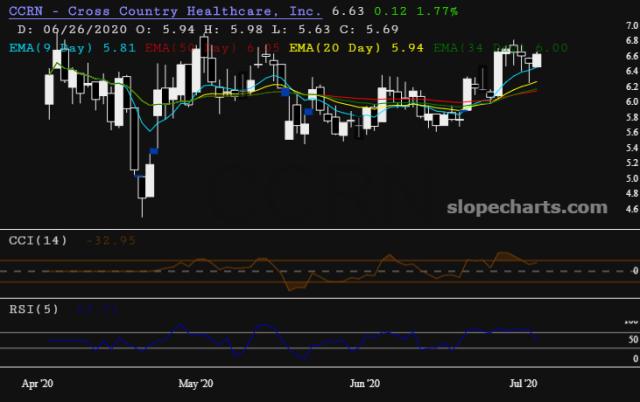Click the May '20 date axis label
The width and height of the screenshot is (640, 402).
tap(196, 384)
